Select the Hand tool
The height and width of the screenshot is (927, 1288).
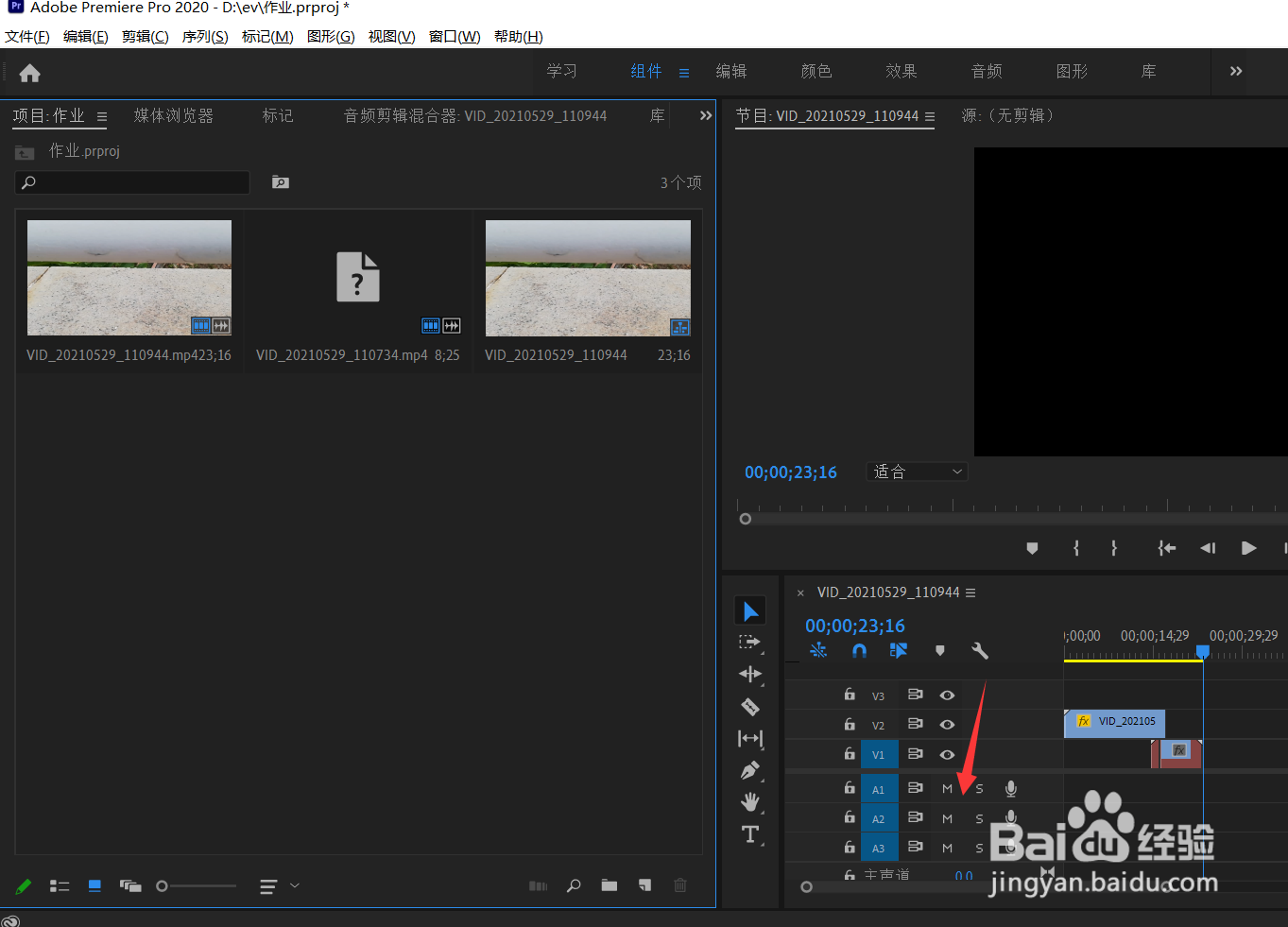[x=750, y=802]
